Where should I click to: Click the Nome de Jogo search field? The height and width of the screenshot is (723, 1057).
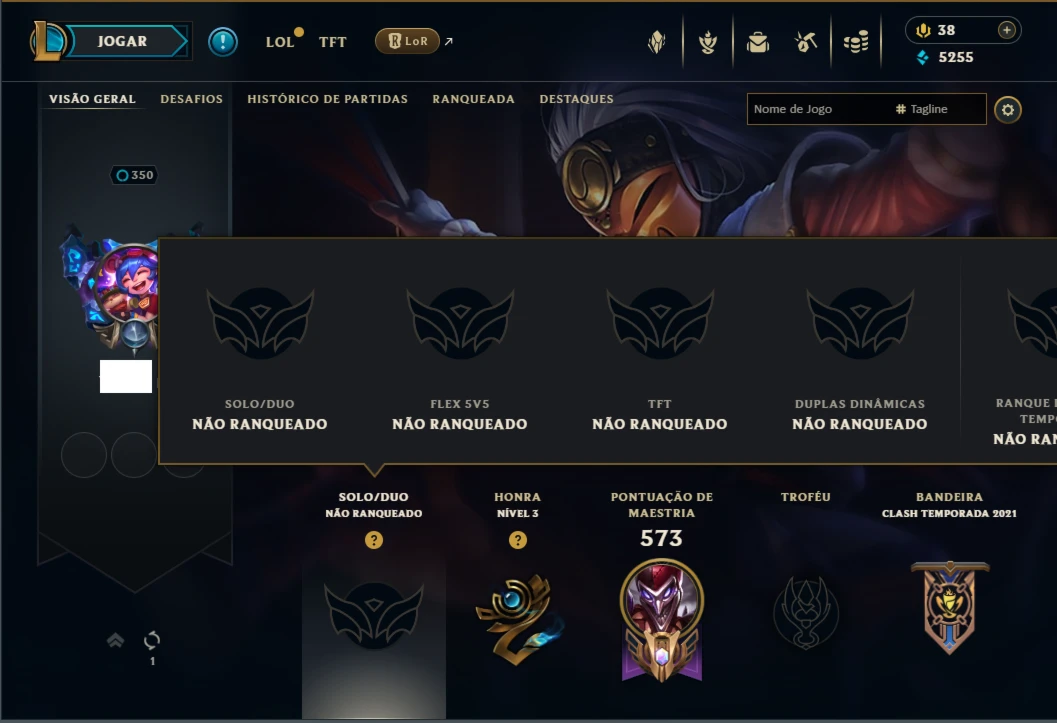(817, 109)
